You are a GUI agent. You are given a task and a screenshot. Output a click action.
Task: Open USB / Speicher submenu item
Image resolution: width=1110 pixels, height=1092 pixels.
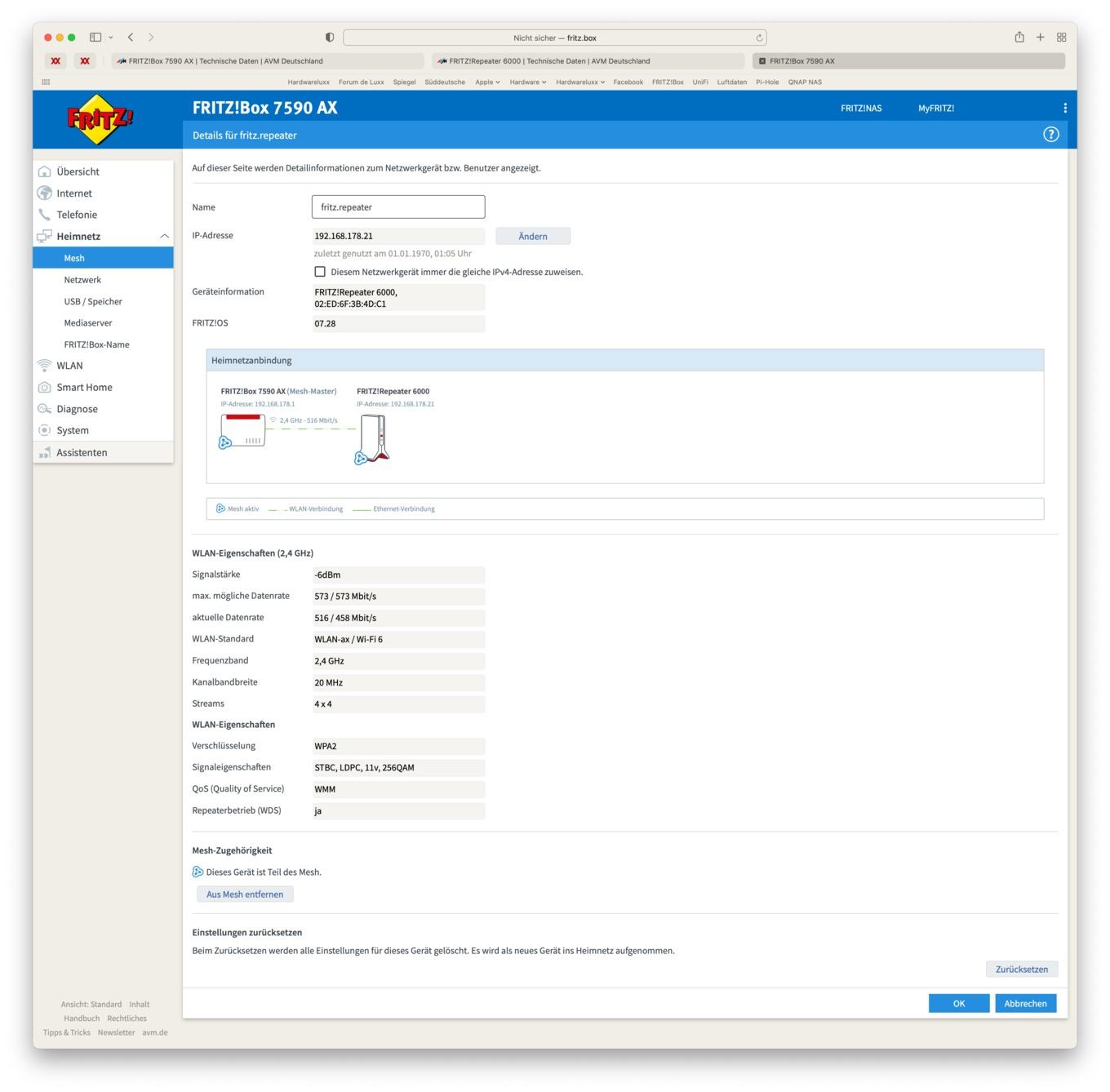click(93, 301)
